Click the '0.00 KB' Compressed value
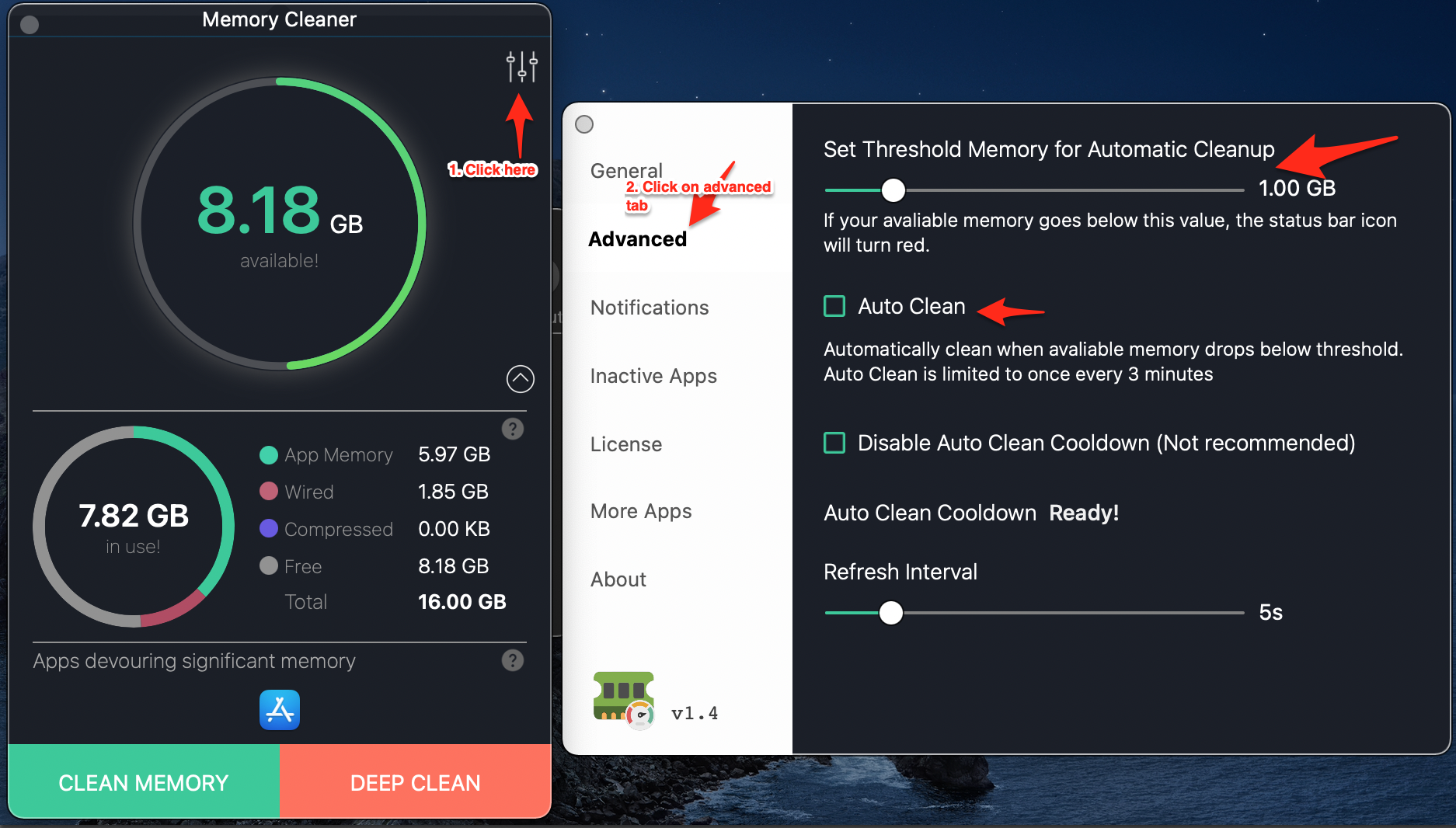This screenshot has height=828, width=1456. [x=455, y=529]
